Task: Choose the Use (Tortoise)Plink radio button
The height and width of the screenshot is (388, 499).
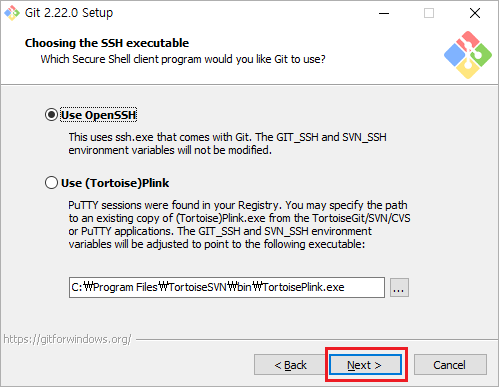Action: coord(51,183)
